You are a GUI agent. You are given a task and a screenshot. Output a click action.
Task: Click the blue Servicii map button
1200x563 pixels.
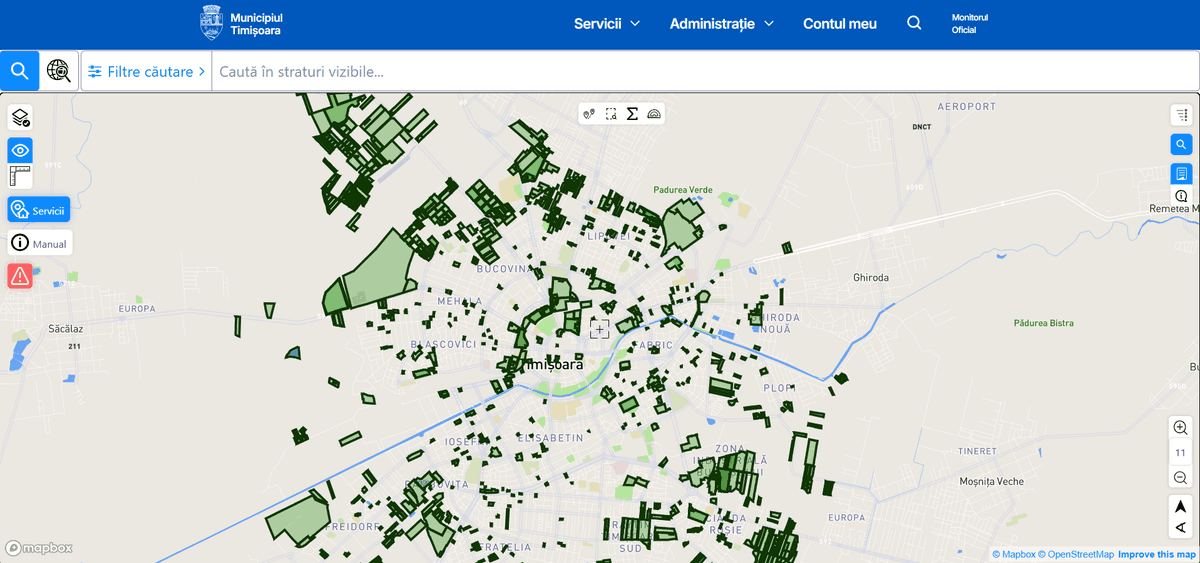pos(39,210)
